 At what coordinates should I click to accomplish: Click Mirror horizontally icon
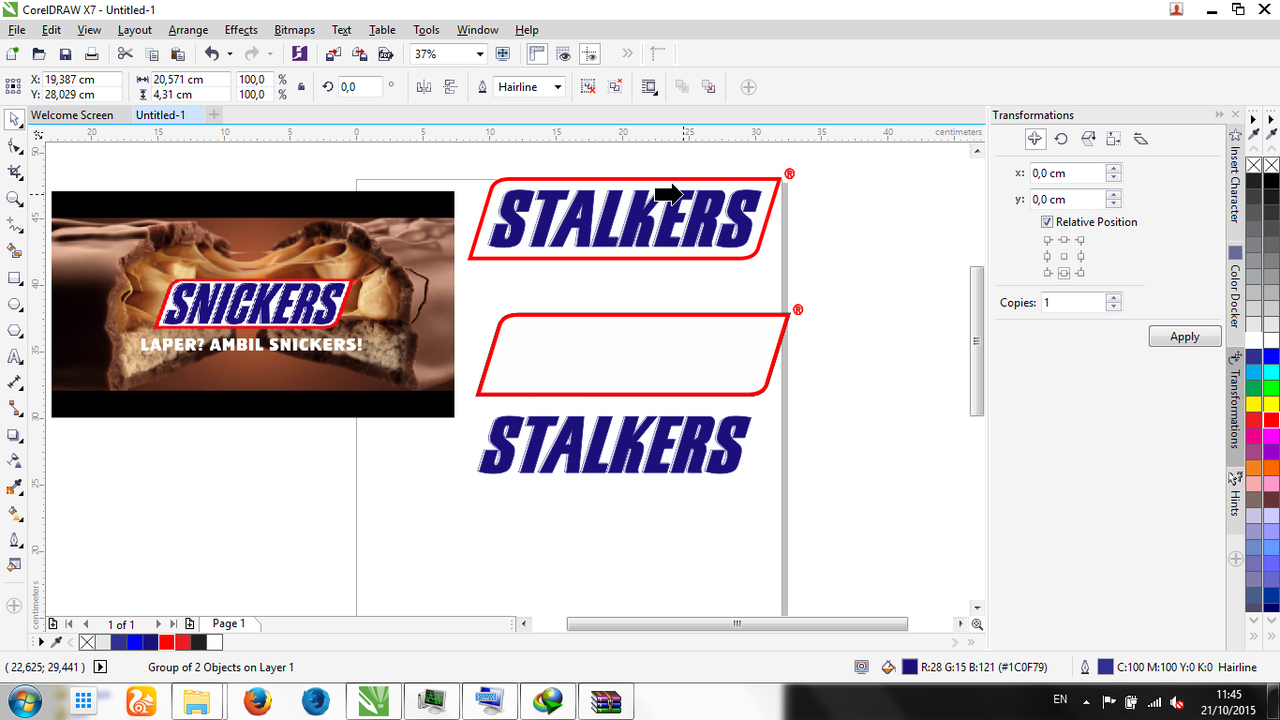pos(423,87)
